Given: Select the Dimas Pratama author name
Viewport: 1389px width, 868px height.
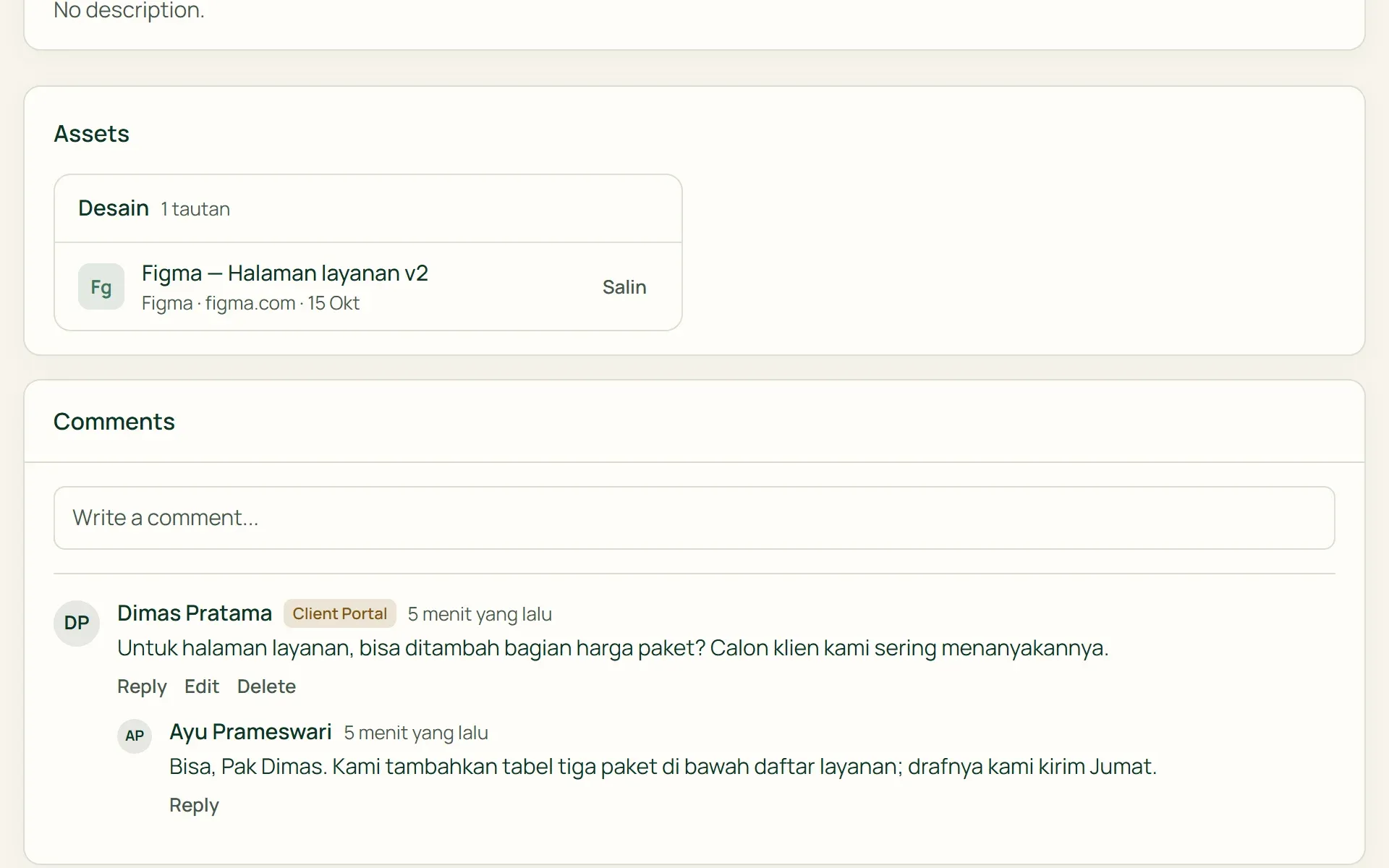Looking at the screenshot, I should click(195, 613).
